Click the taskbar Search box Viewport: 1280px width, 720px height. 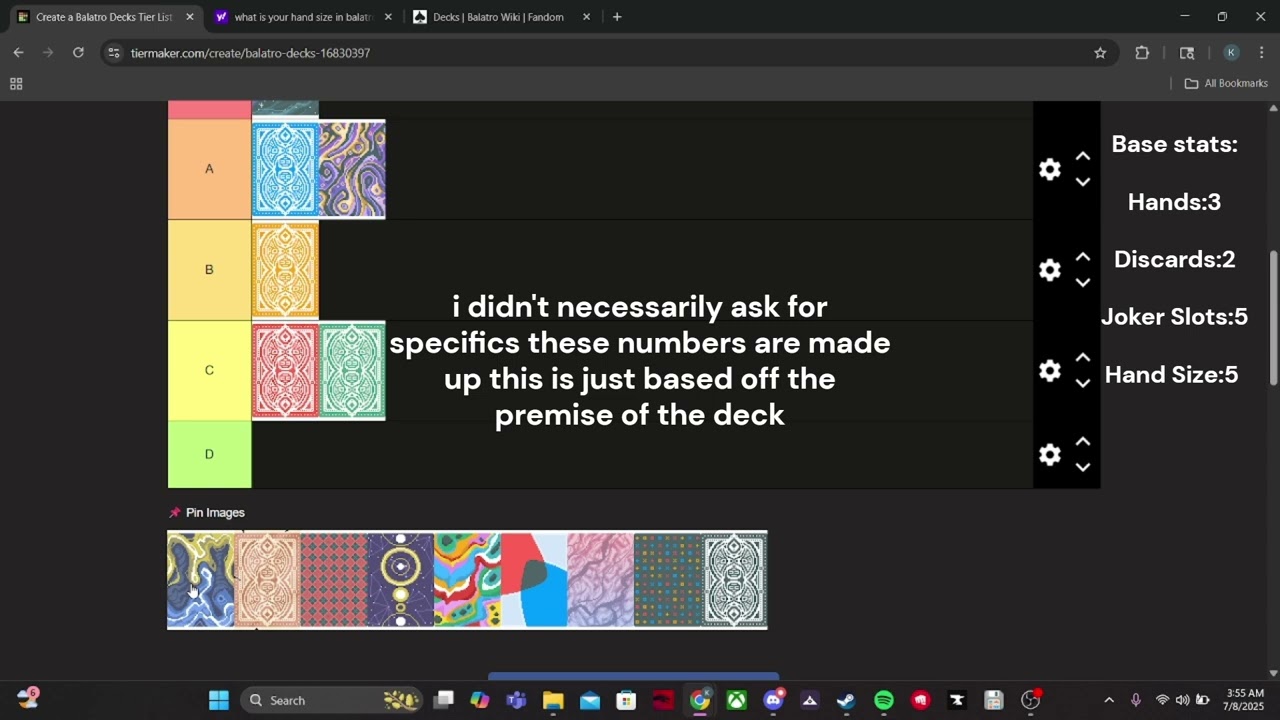(x=332, y=700)
